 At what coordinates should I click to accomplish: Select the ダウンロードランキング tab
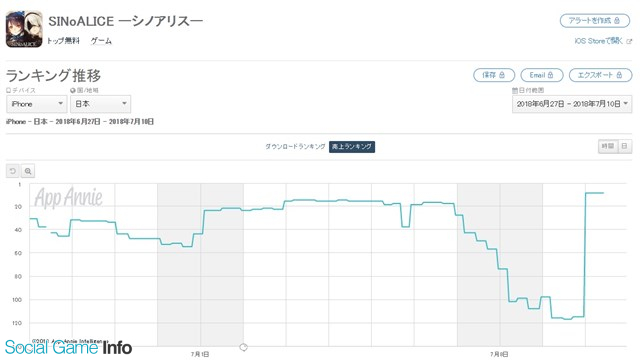point(295,147)
